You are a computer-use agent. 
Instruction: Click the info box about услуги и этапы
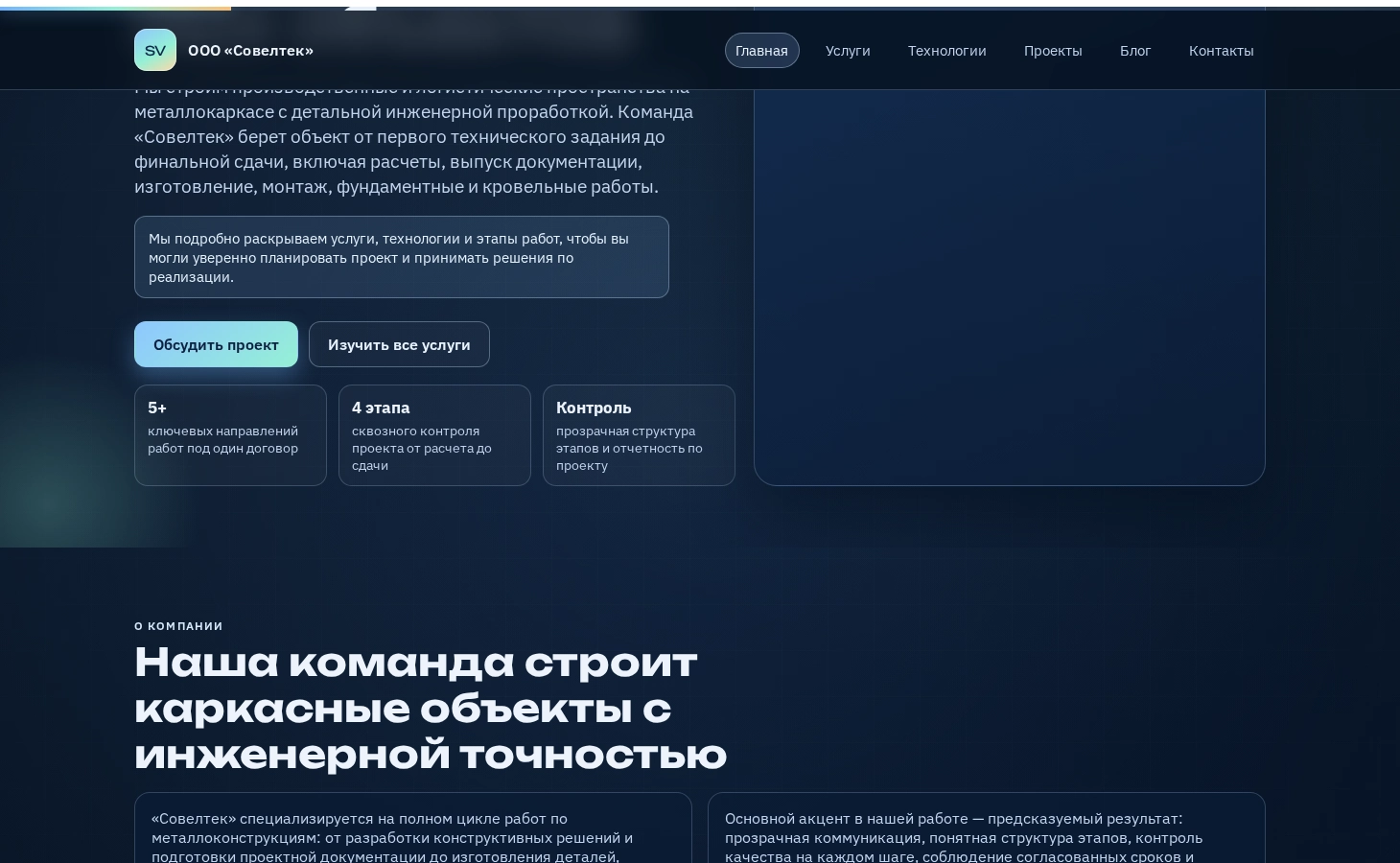pyautogui.click(x=402, y=257)
